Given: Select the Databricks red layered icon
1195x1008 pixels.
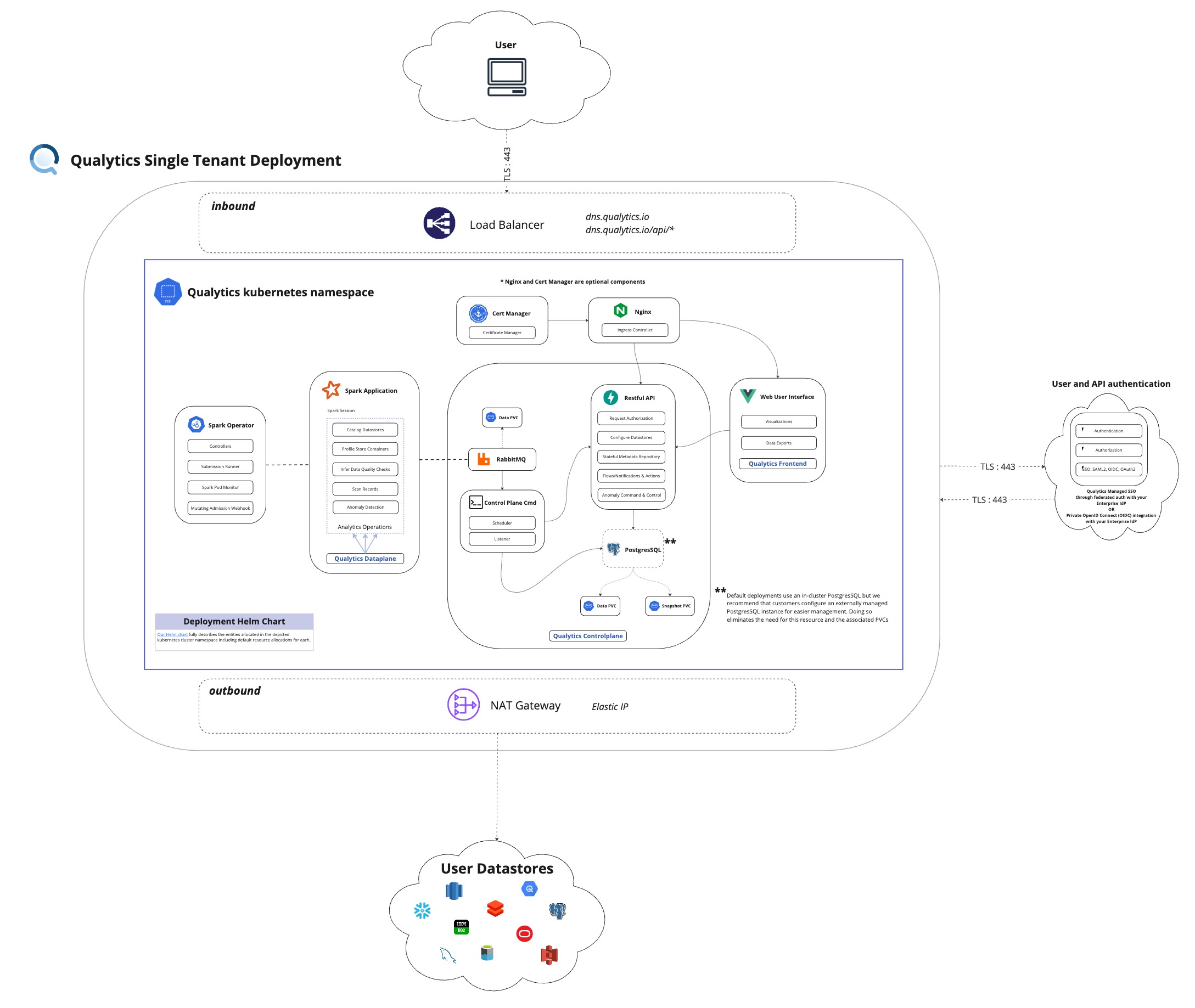Looking at the screenshot, I should pyautogui.click(x=495, y=909).
